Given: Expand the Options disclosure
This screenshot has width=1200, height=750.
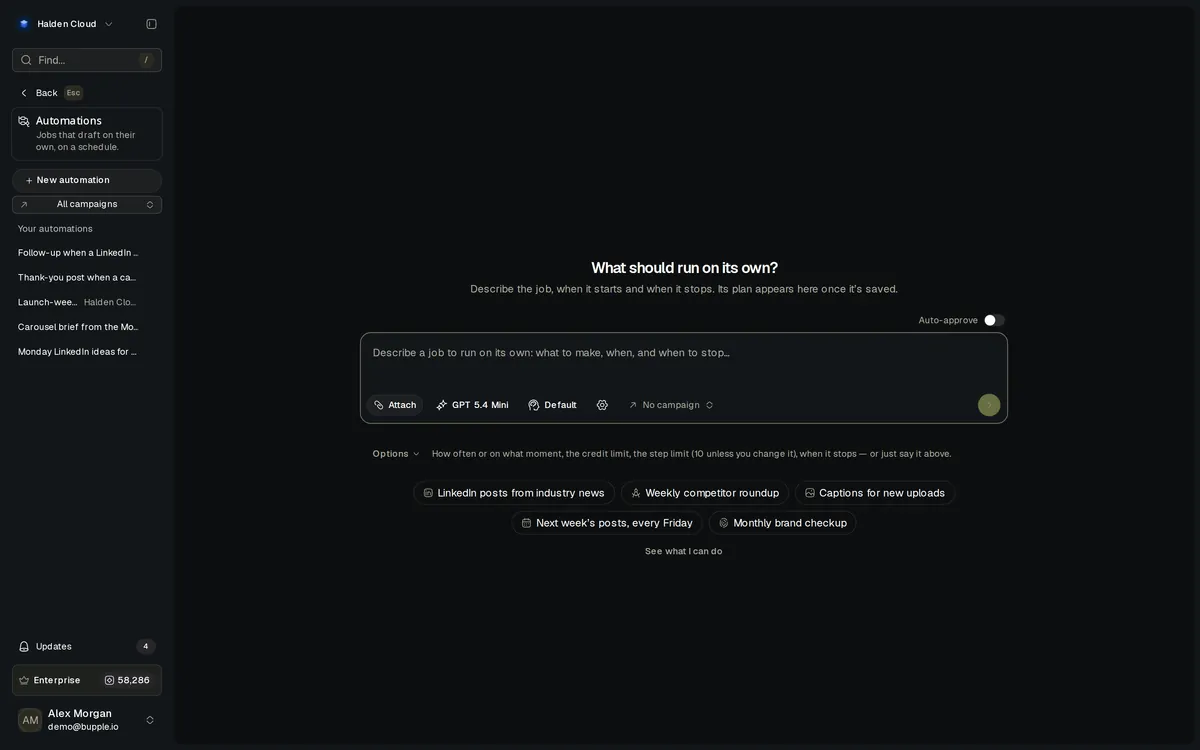Looking at the screenshot, I should pyautogui.click(x=396, y=454).
